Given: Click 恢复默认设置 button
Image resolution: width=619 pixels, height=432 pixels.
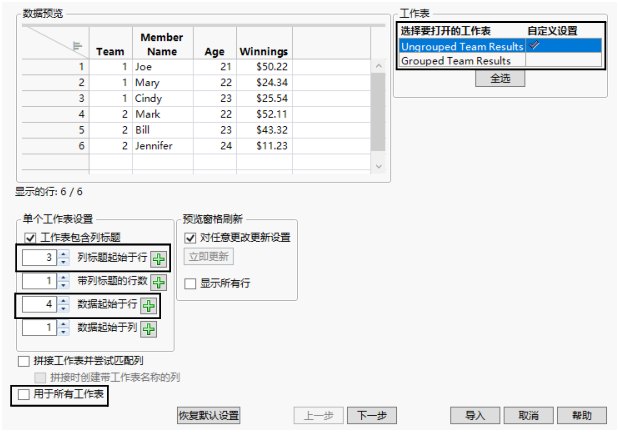Looking at the screenshot, I should (x=209, y=415).
